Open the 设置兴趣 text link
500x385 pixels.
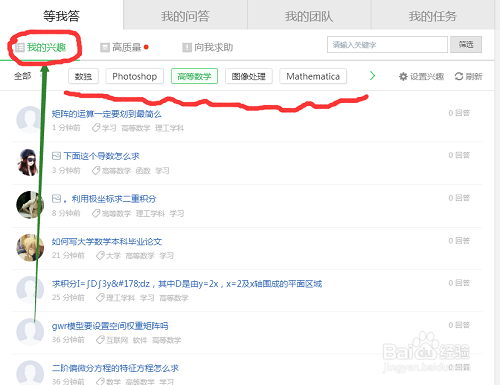[427, 77]
